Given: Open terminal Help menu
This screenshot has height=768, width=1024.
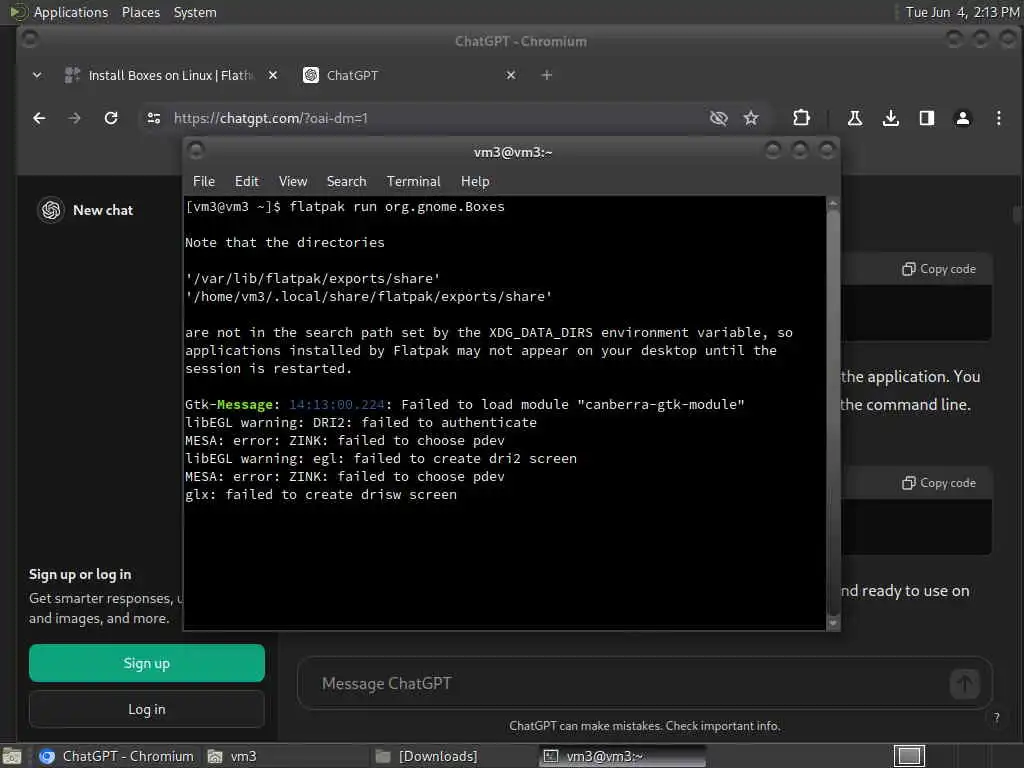Looking at the screenshot, I should tap(475, 182).
